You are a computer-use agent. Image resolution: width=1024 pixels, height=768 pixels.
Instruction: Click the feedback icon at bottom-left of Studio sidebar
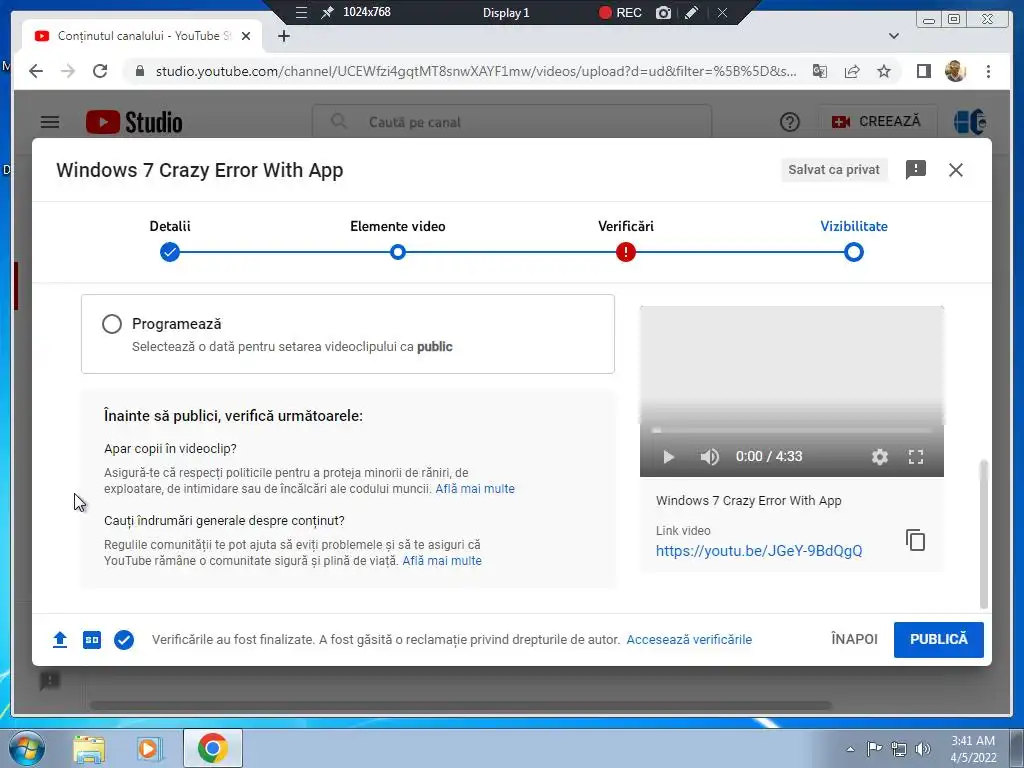pyautogui.click(x=50, y=680)
